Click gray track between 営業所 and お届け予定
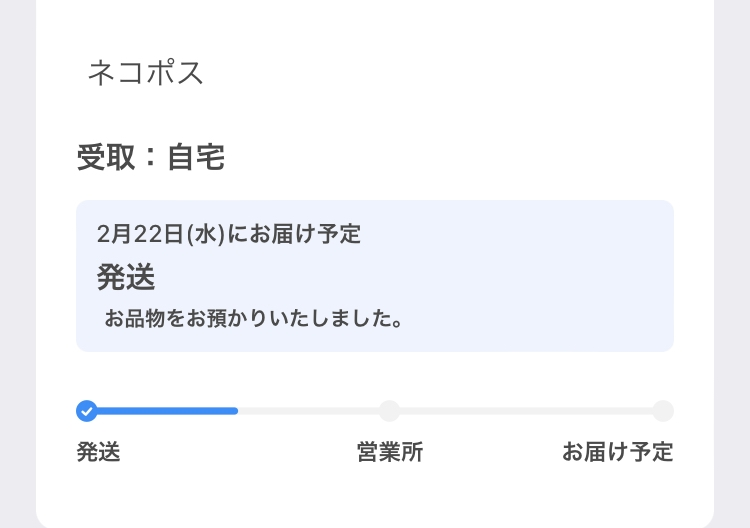Image resolution: width=750 pixels, height=528 pixels. [526, 411]
